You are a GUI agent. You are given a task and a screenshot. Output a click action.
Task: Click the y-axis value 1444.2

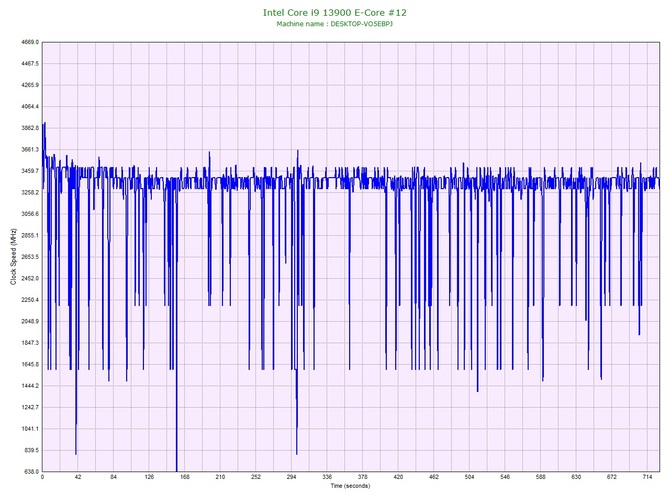coord(30,386)
